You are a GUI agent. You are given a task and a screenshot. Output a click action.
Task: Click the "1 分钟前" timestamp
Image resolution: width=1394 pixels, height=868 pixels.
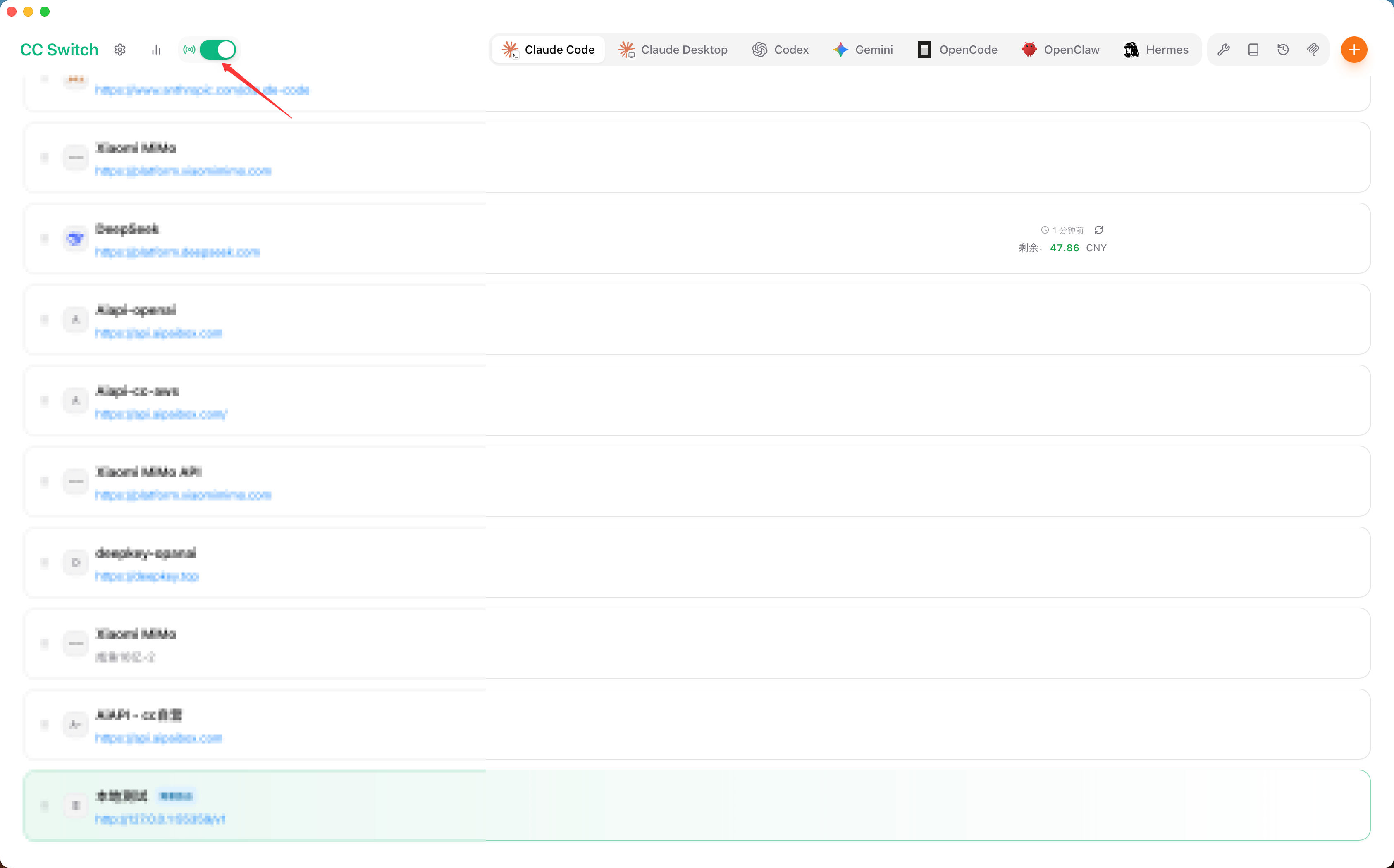1067,230
